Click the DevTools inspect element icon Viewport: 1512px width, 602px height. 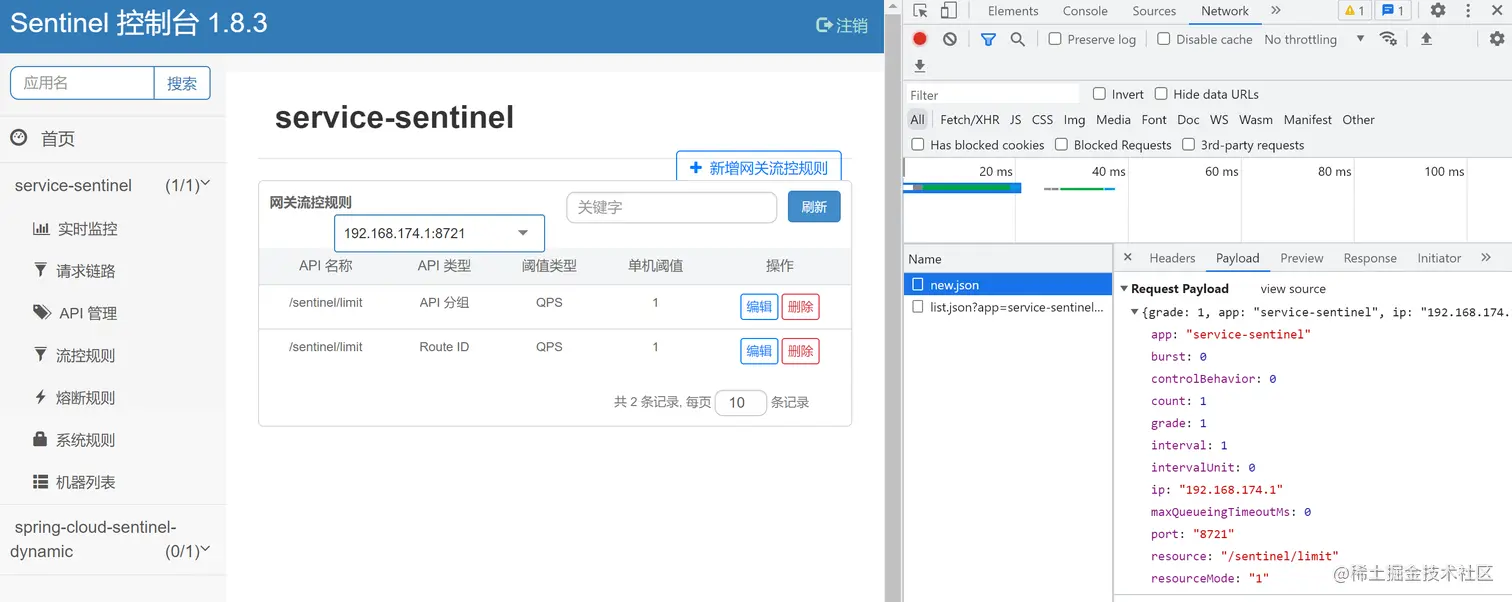(920, 11)
